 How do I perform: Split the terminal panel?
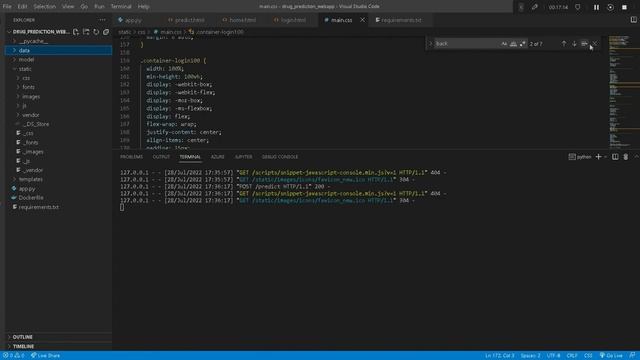(x=615, y=157)
